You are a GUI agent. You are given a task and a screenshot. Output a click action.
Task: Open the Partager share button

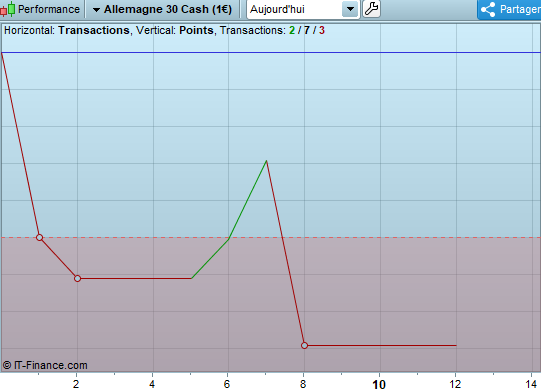(510, 9)
